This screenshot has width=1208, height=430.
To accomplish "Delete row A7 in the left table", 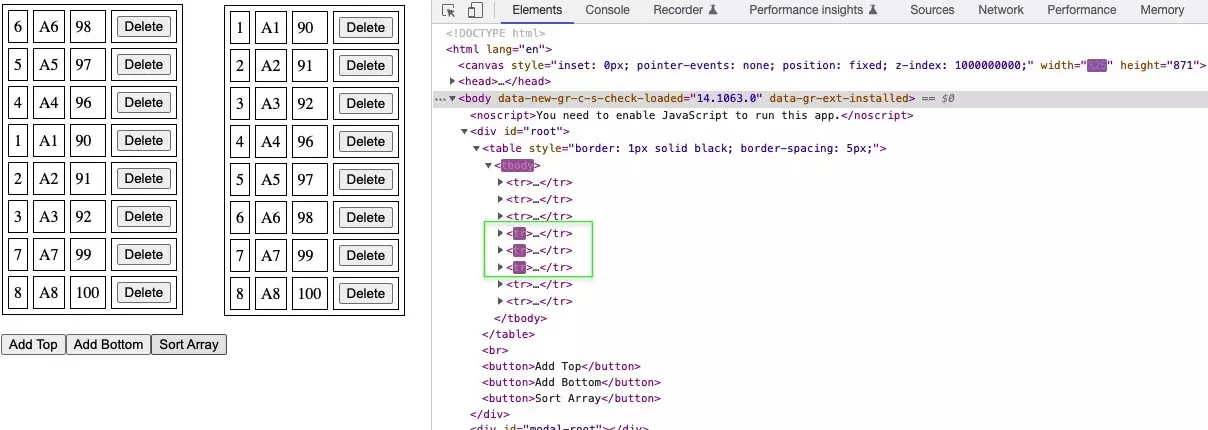I will tap(144, 254).
